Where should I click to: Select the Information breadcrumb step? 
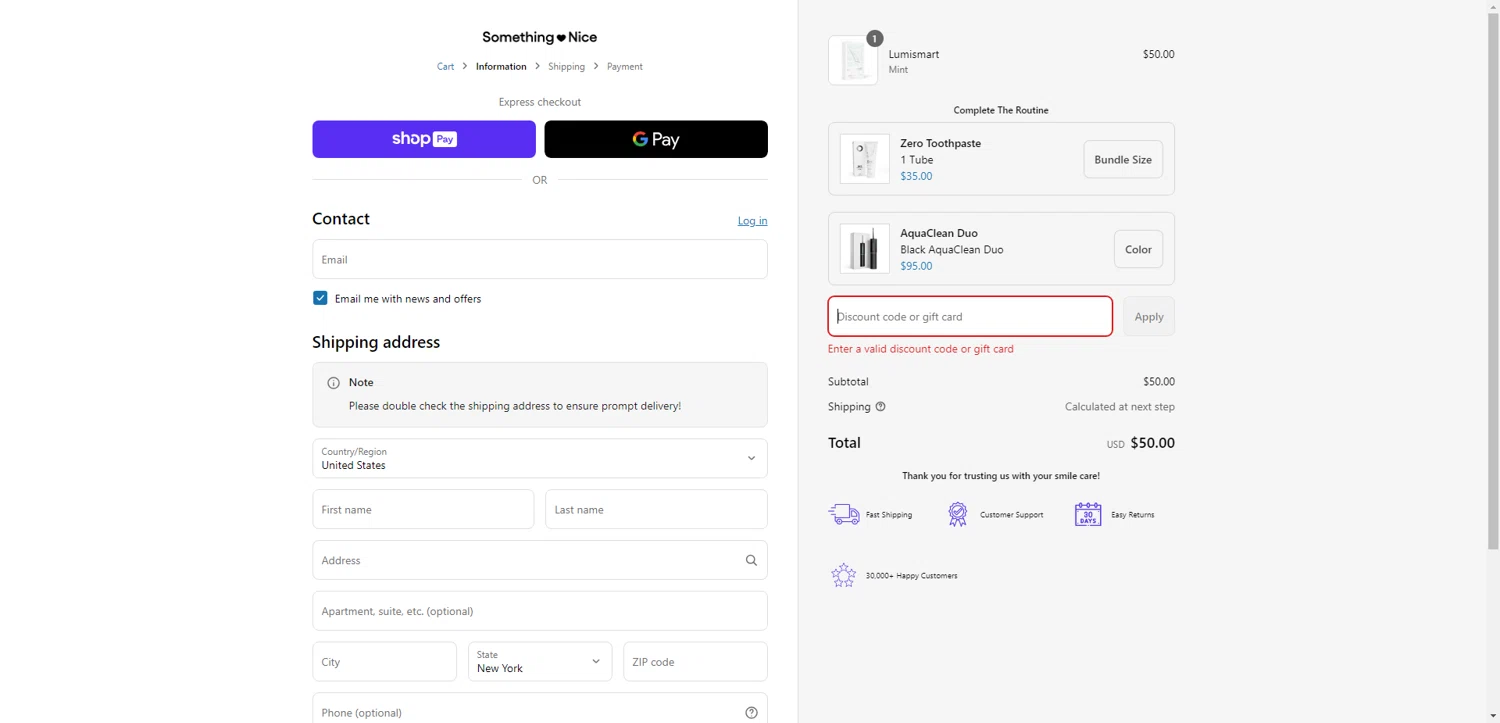501,67
